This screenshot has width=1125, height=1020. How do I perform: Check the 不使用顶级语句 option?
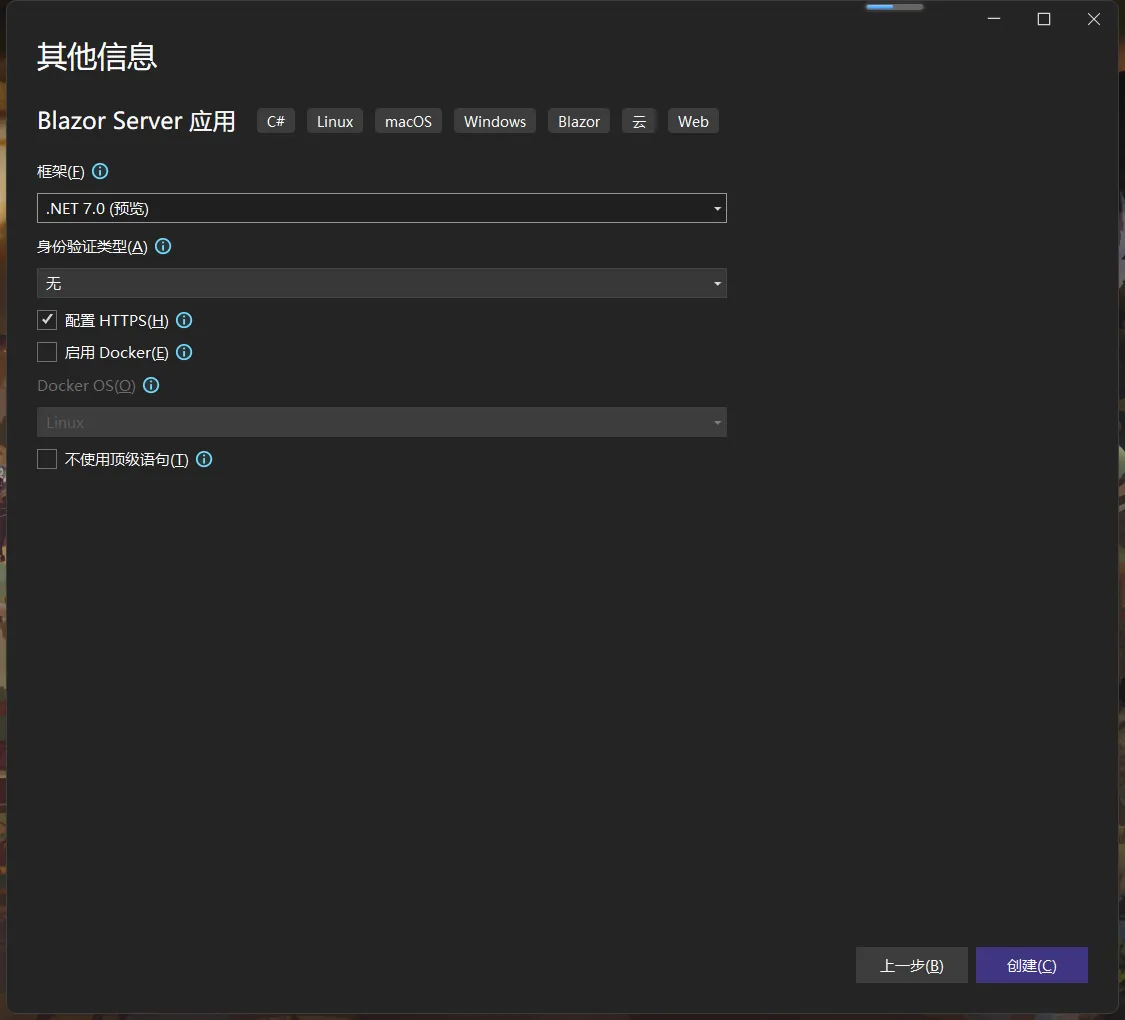point(47,459)
